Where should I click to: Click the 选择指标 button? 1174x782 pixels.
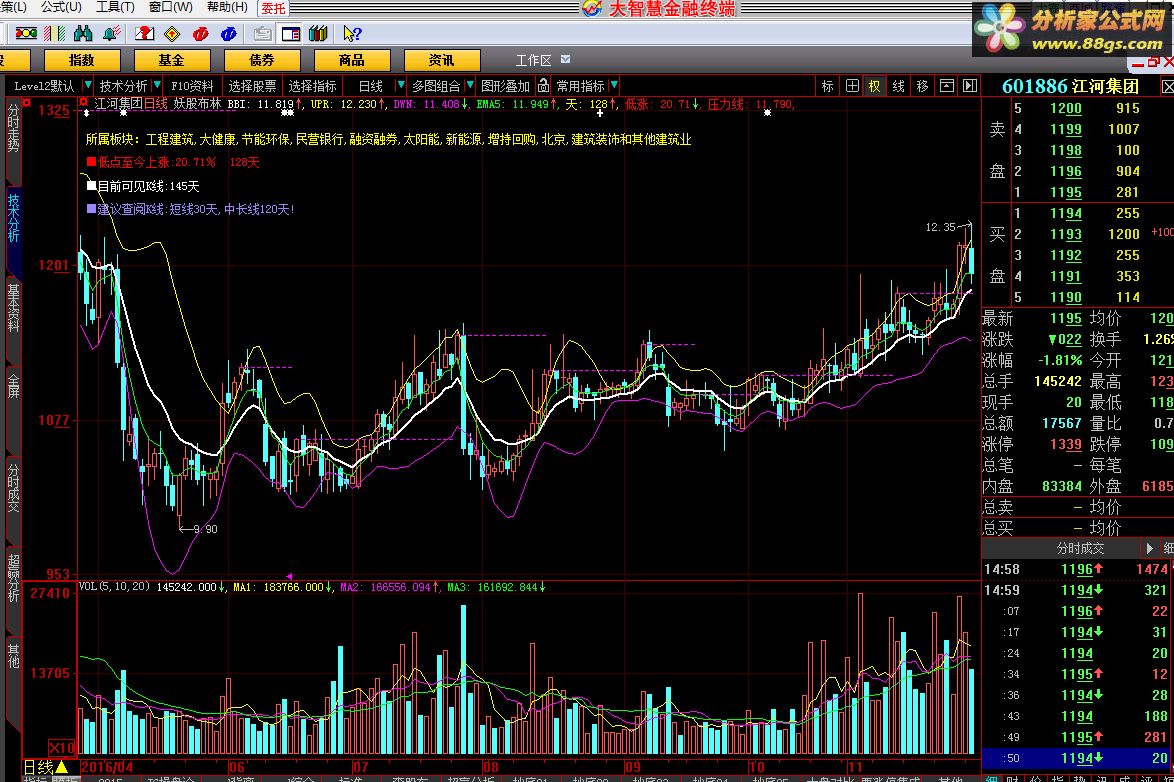pyautogui.click(x=312, y=85)
